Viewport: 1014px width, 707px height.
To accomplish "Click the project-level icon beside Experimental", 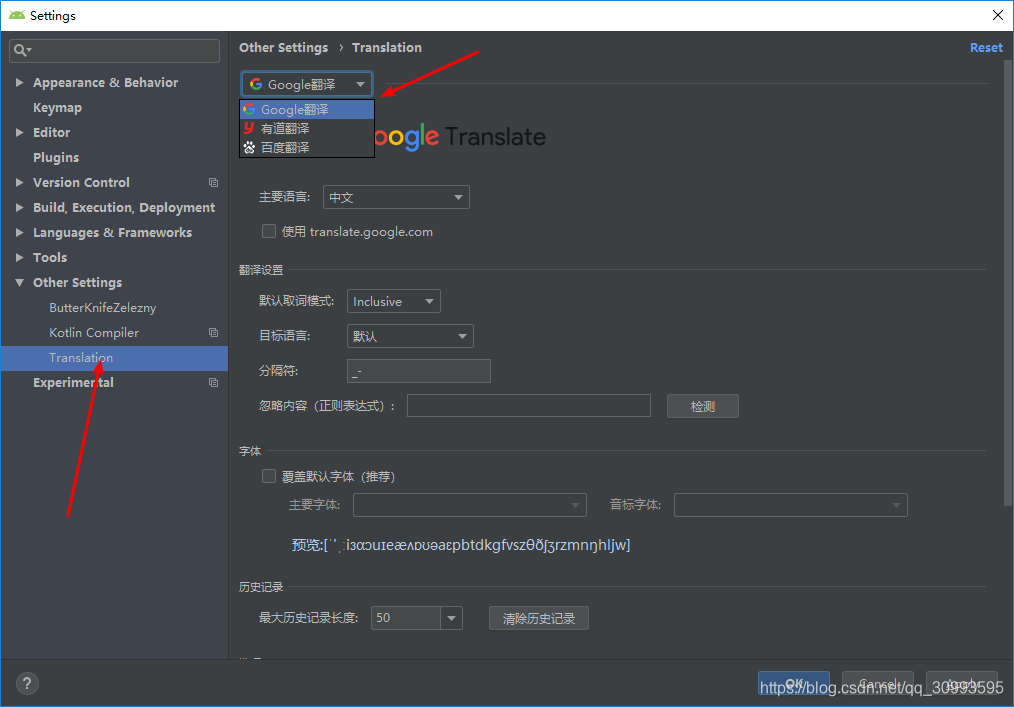I will 213,382.
